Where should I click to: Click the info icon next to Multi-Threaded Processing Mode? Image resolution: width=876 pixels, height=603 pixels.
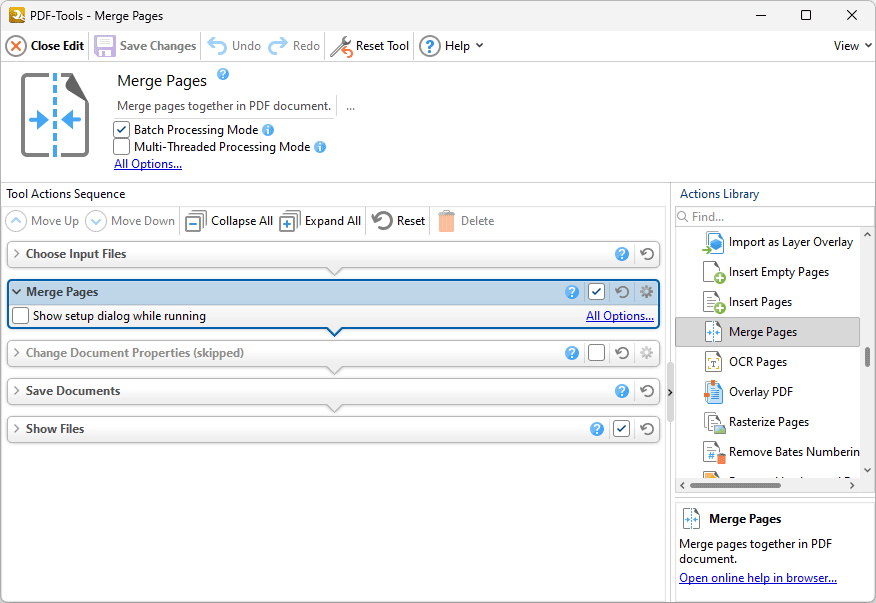click(320, 147)
